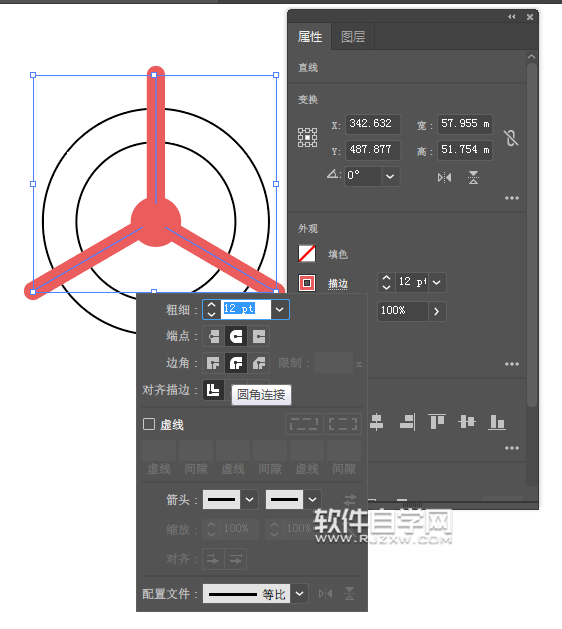Click vertical align bottom icon
Image resolution: width=562 pixels, height=629 pixels.
[497, 422]
